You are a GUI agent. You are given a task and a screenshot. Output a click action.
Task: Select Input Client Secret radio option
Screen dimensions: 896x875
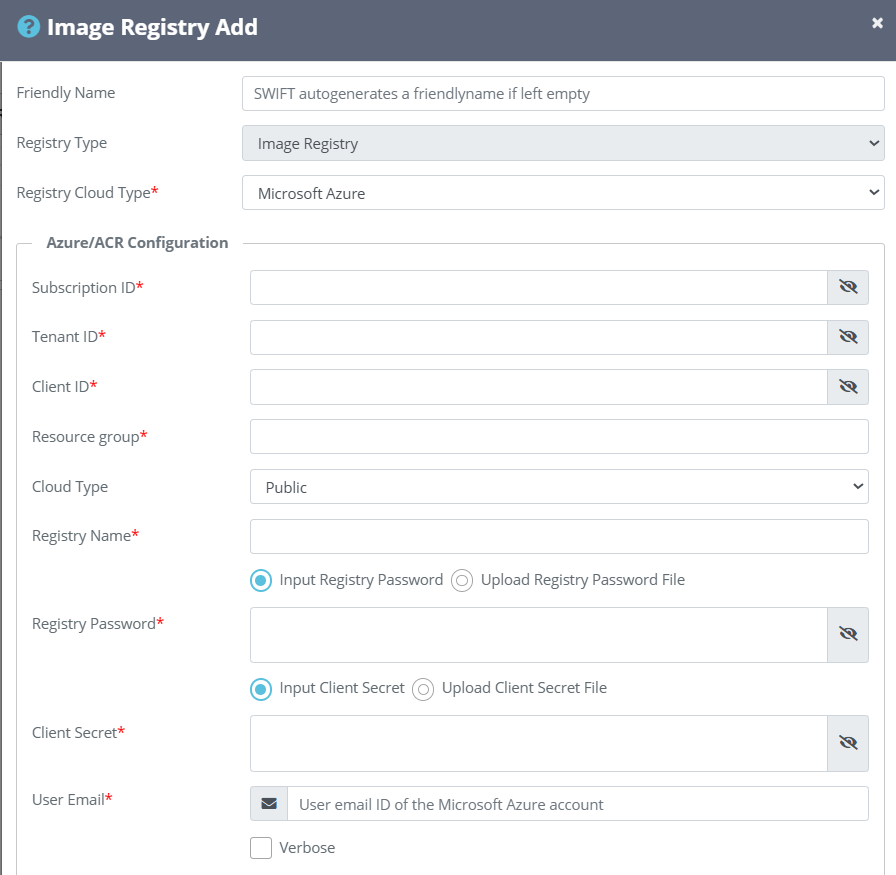tap(261, 689)
